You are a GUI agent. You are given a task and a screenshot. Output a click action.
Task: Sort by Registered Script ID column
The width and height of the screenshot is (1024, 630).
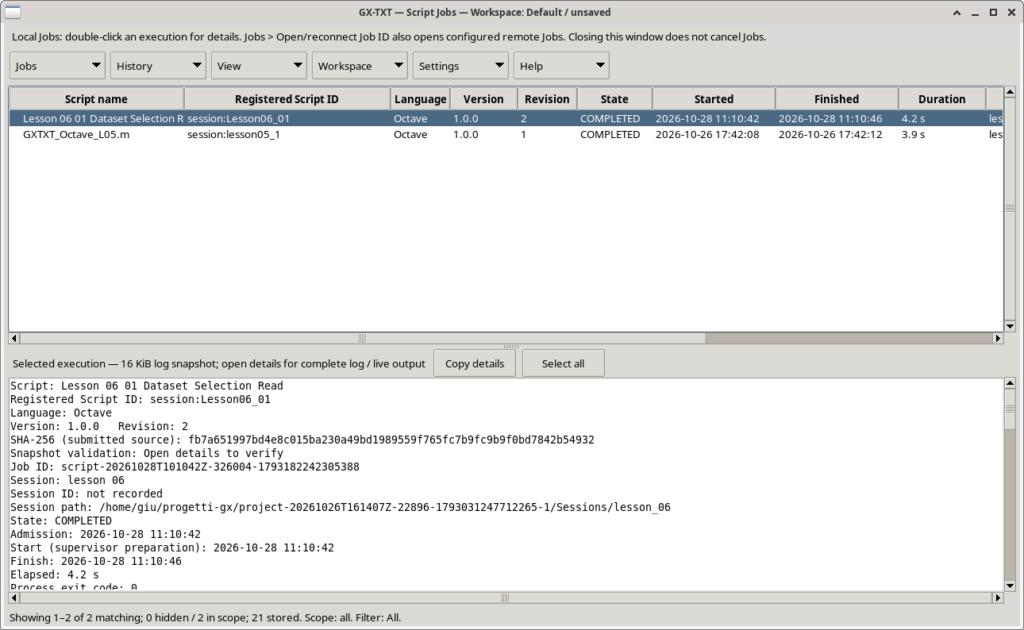click(287, 99)
